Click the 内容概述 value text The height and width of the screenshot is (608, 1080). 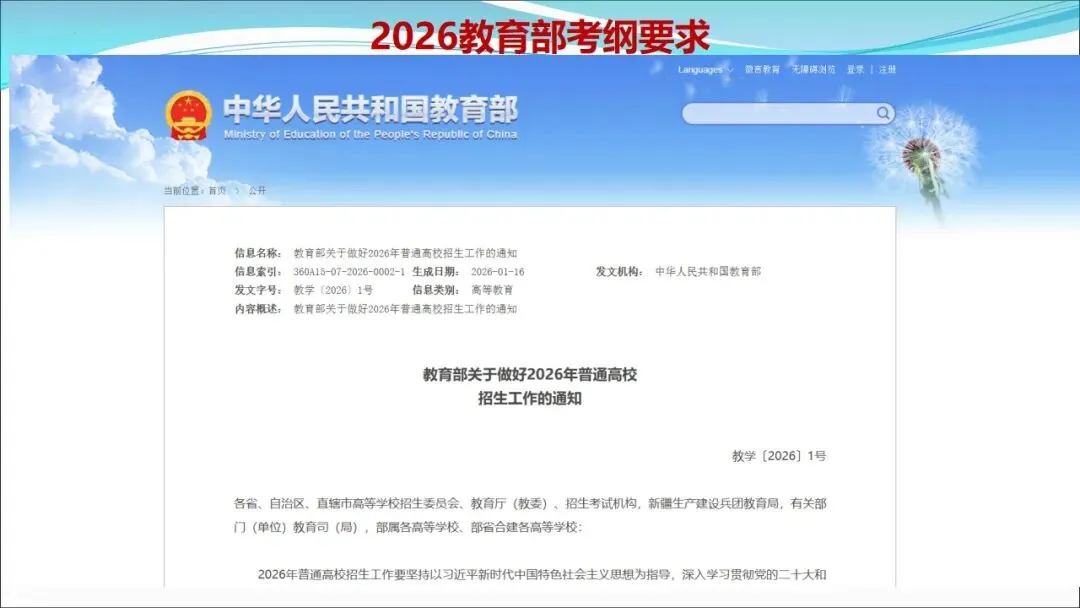coord(405,309)
